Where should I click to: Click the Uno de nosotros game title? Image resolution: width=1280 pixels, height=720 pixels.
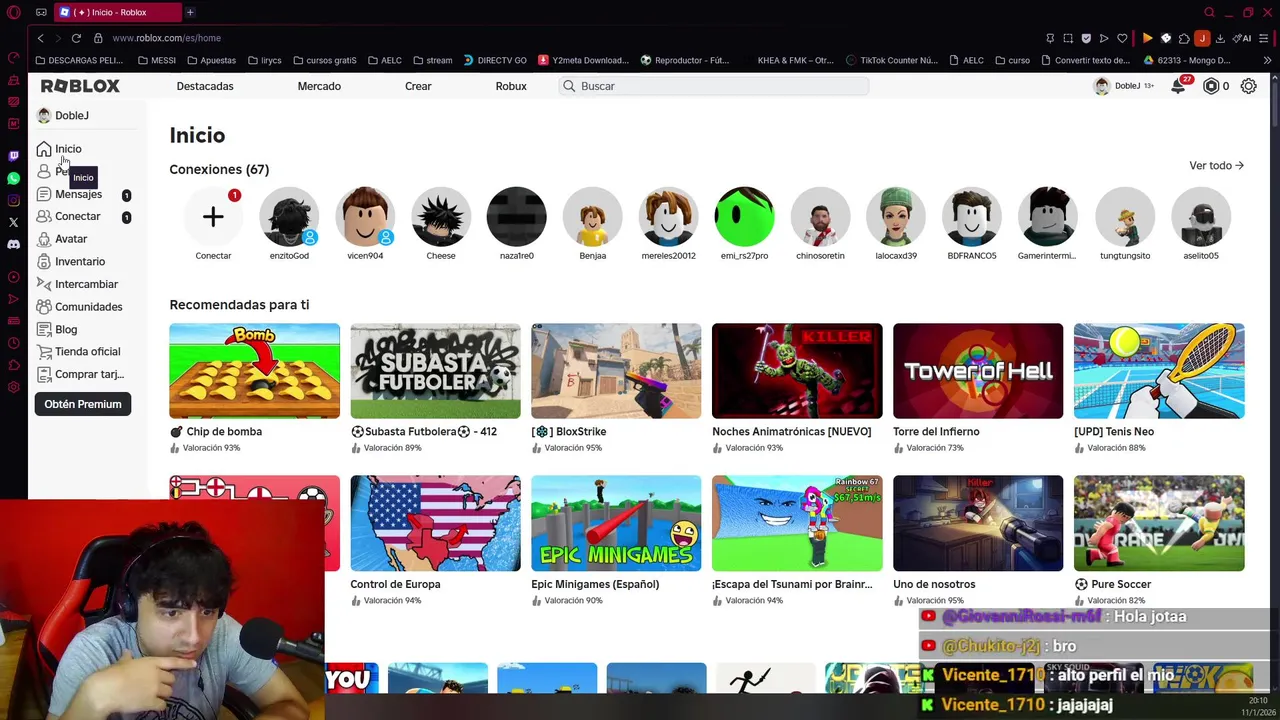point(934,584)
